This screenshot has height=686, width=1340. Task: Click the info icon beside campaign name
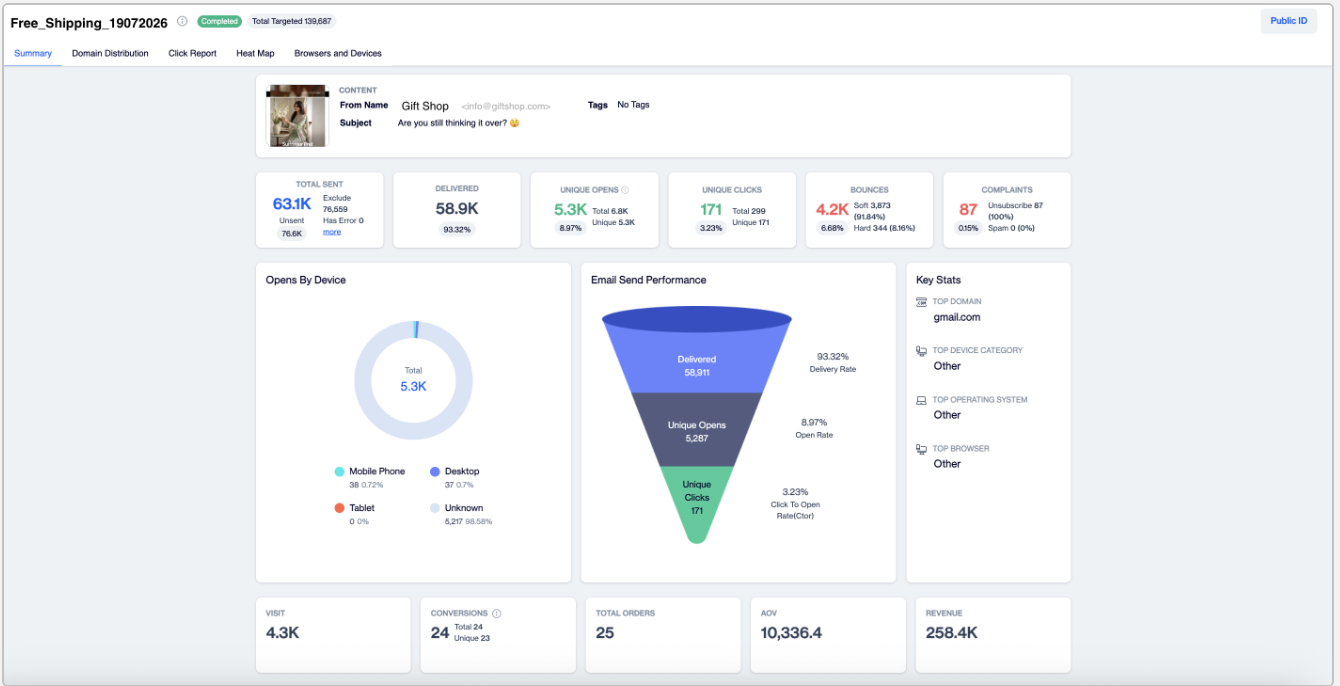tap(182, 21)
